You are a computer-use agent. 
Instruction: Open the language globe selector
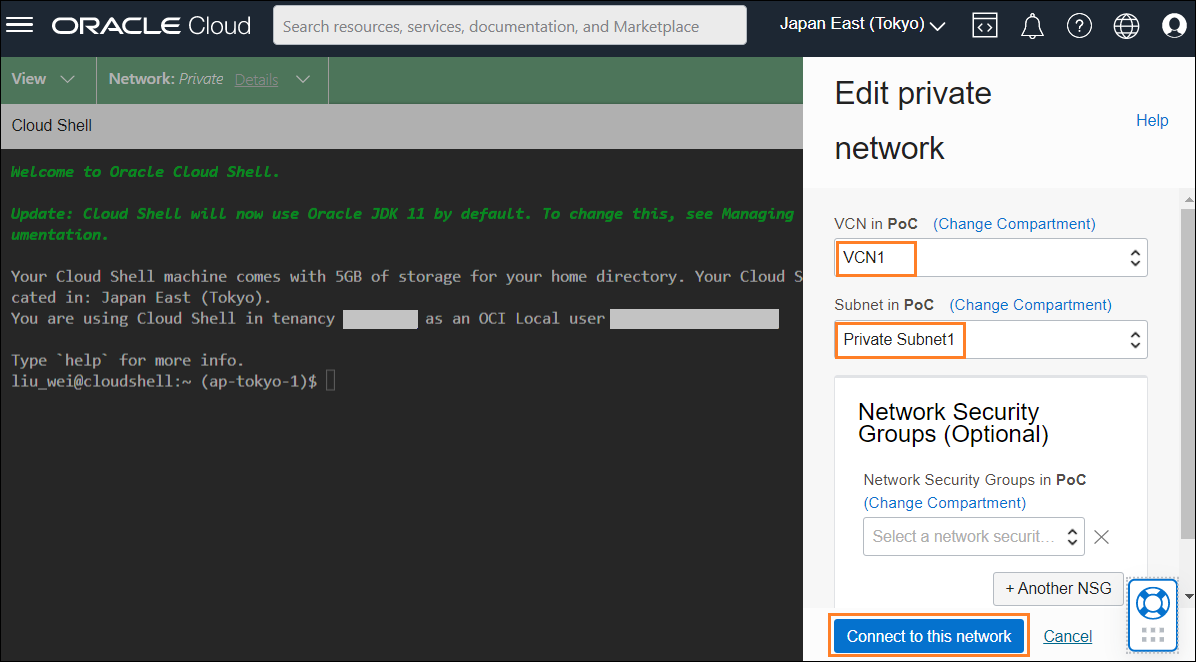1126,24
